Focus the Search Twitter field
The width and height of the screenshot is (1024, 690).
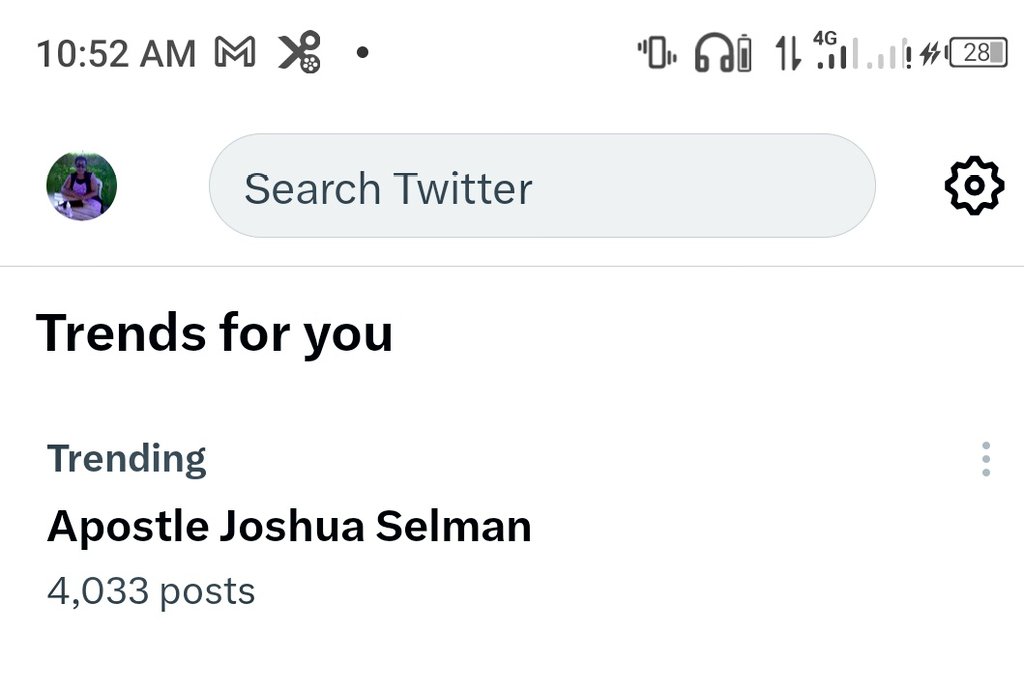pyautogui.click(x=541, y=187)
